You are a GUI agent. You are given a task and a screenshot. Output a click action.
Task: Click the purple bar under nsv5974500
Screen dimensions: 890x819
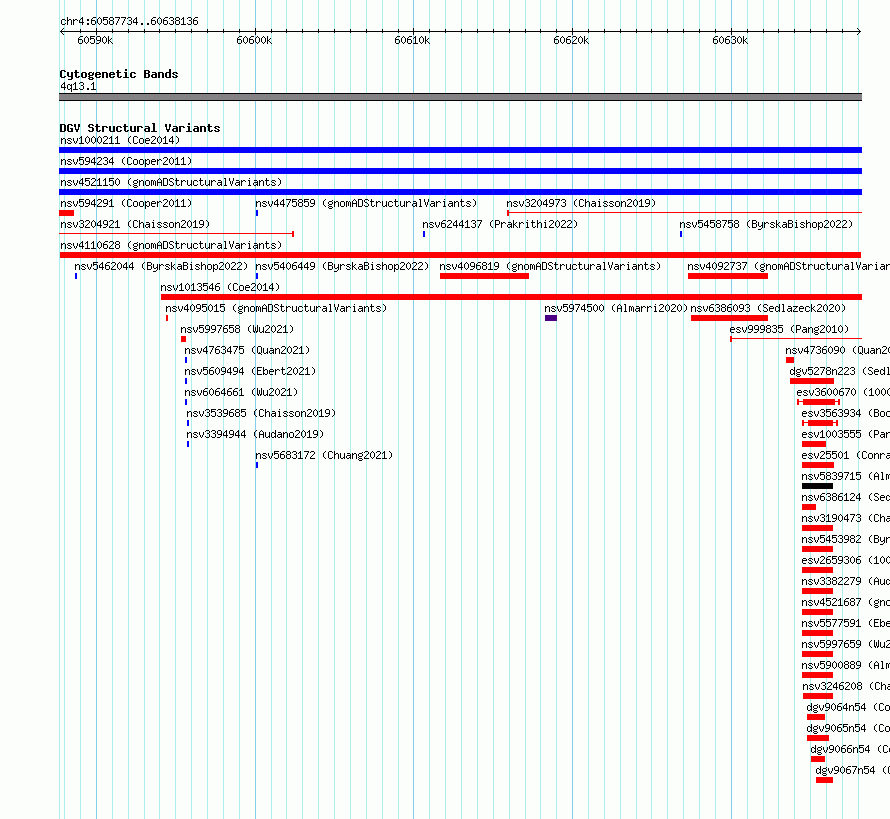click(551, 318)
